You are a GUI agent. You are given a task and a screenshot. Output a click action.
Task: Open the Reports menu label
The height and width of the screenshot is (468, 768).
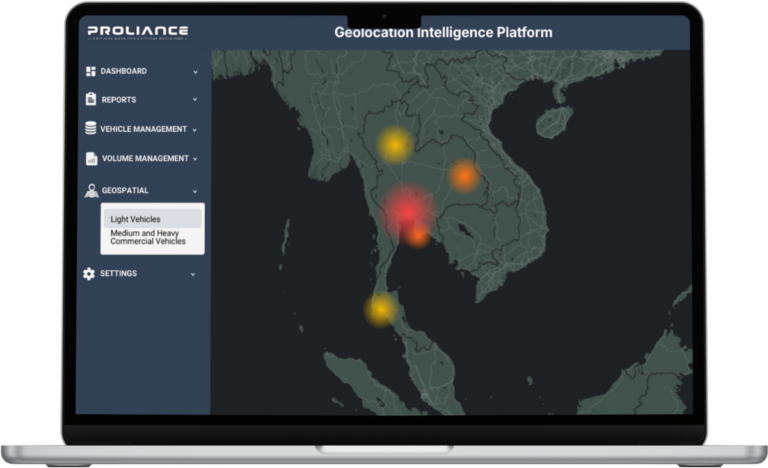click(119, 99)
